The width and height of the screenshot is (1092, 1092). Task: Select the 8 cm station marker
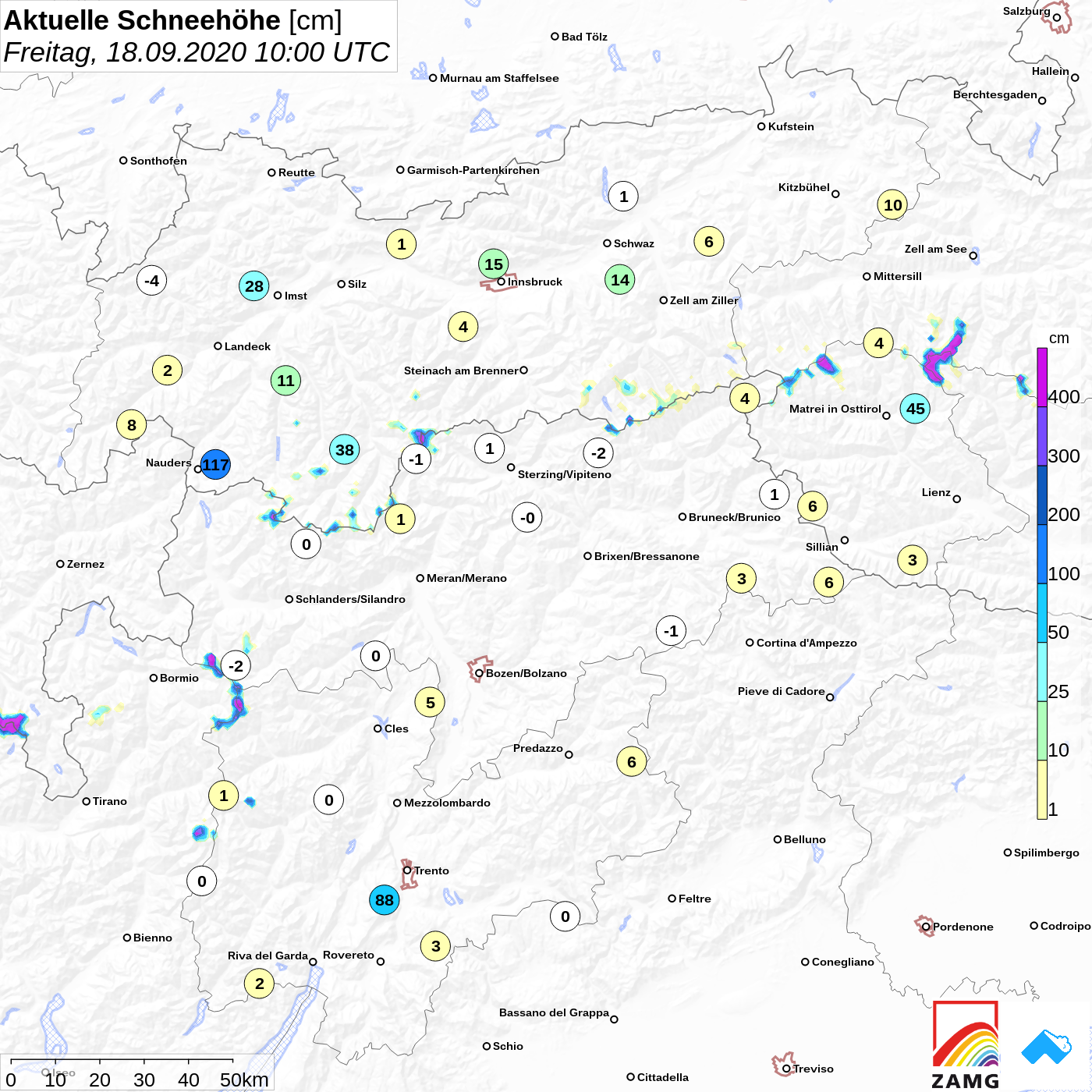pos(132,425)
